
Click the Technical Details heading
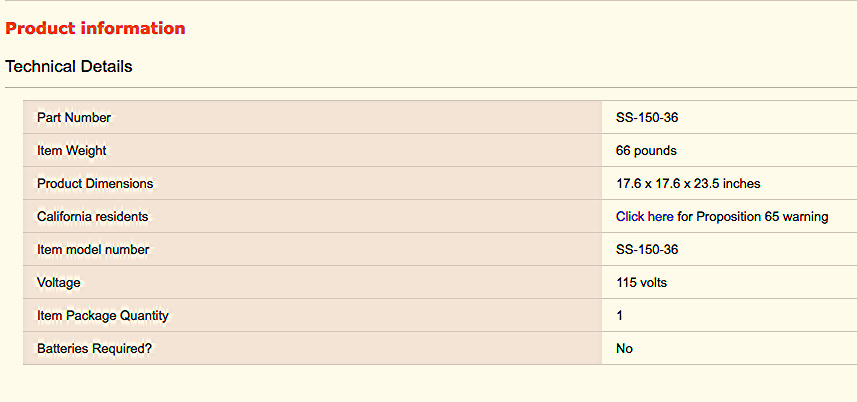pyautogui.click(x=69, y=66)
